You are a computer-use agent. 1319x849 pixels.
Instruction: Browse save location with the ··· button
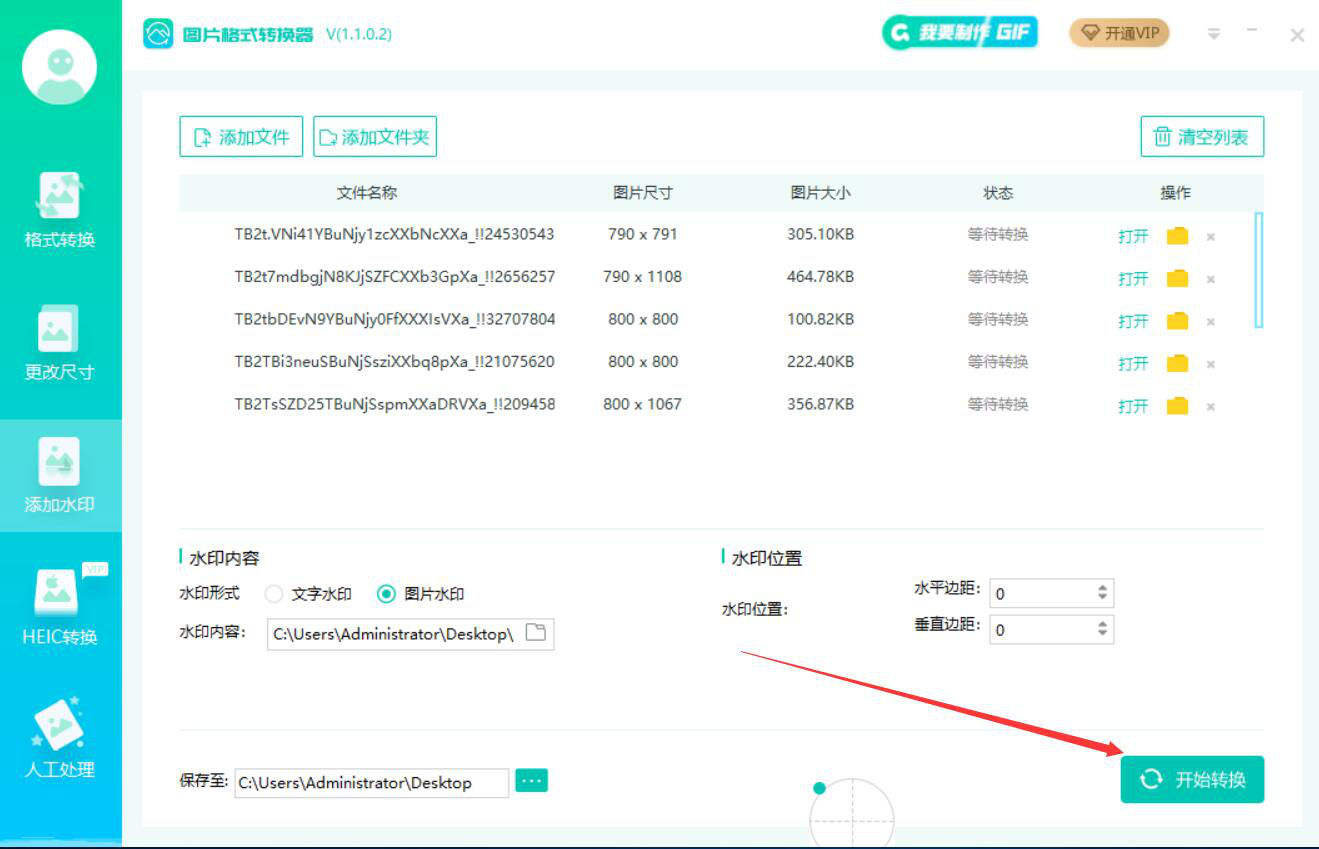click(x=532, y=780)
